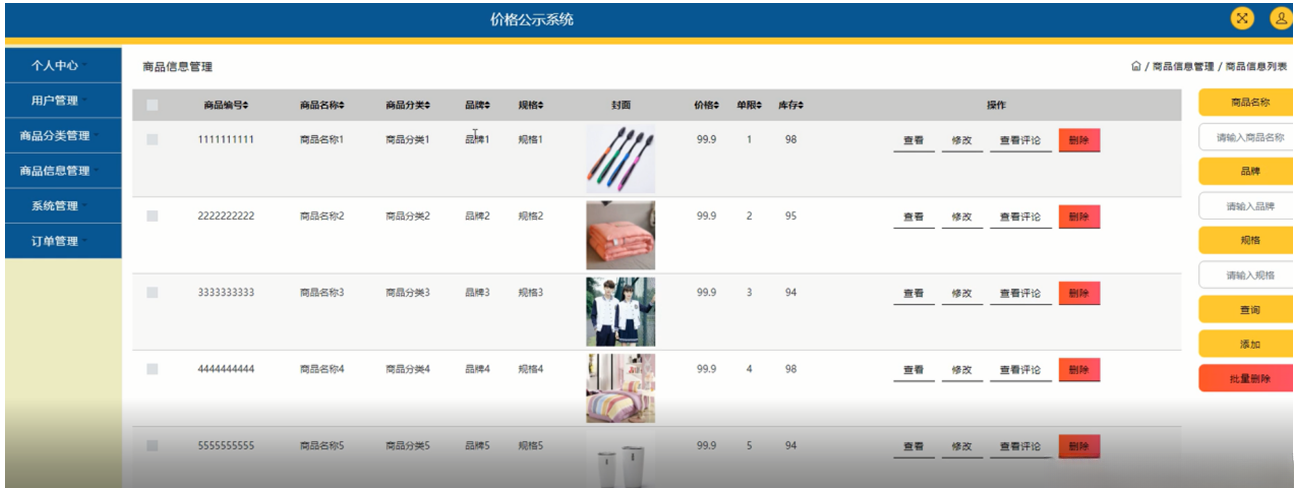Select the 商品分类2 cell
Viewport: 1294px width, 488px height.
(x=408, y=216)
